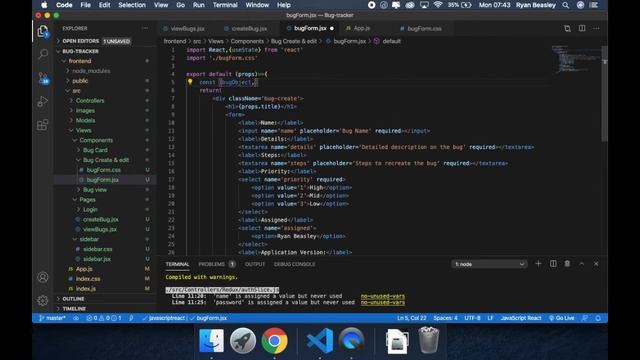Switch to the viewBugs.jsx tab
The width and height of the screenshot is (640, 360).
tap(187, 29)
